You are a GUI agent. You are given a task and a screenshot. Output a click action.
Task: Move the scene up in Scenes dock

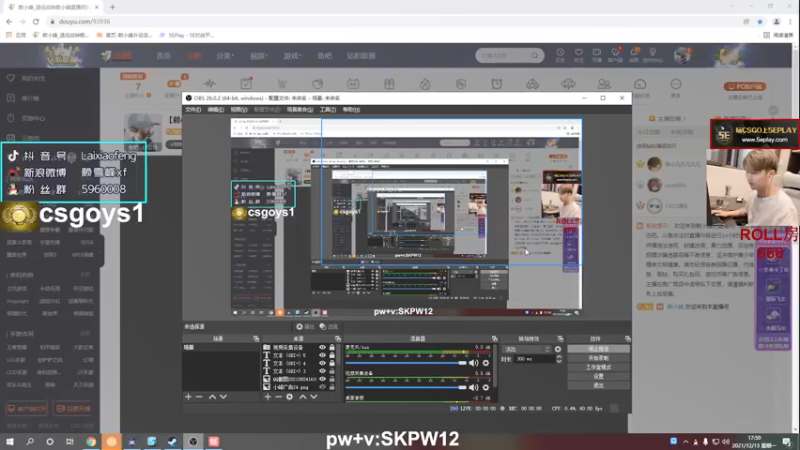pyautogui.click(x=212, y=396)
